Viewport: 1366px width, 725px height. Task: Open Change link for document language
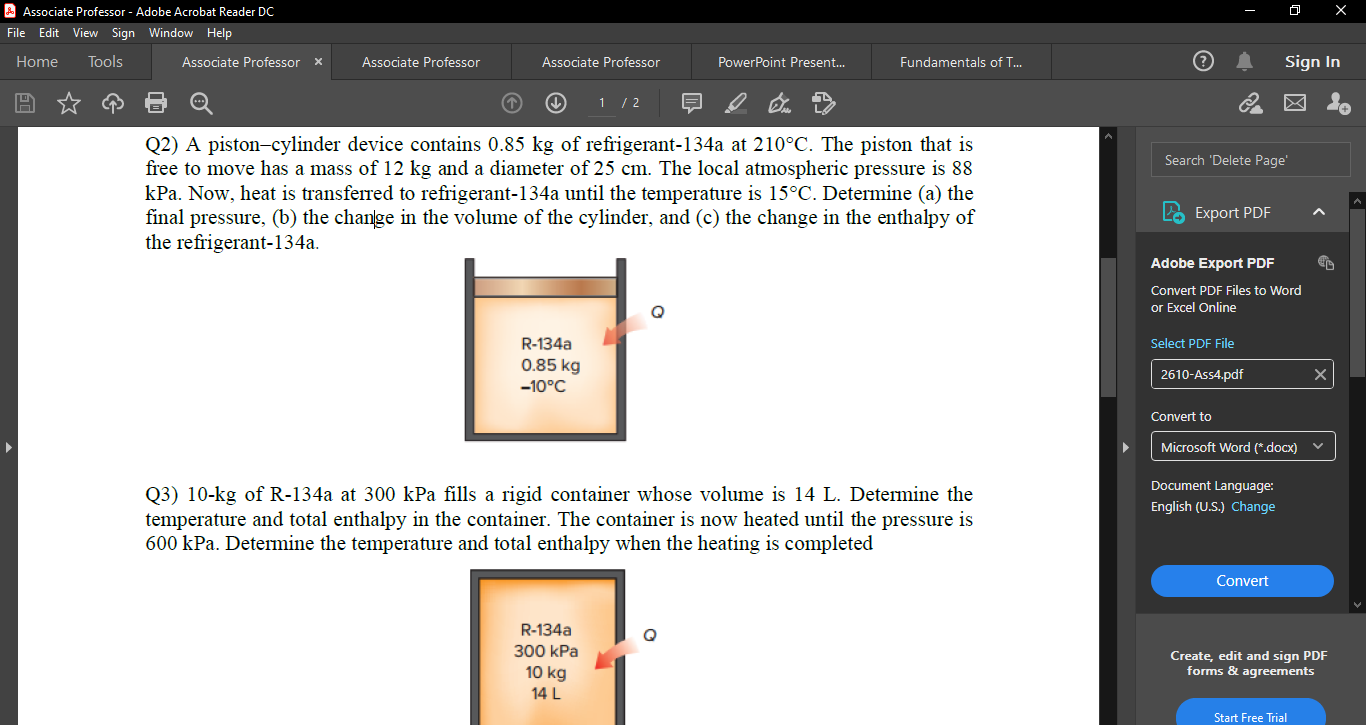tap(1253, 506)
